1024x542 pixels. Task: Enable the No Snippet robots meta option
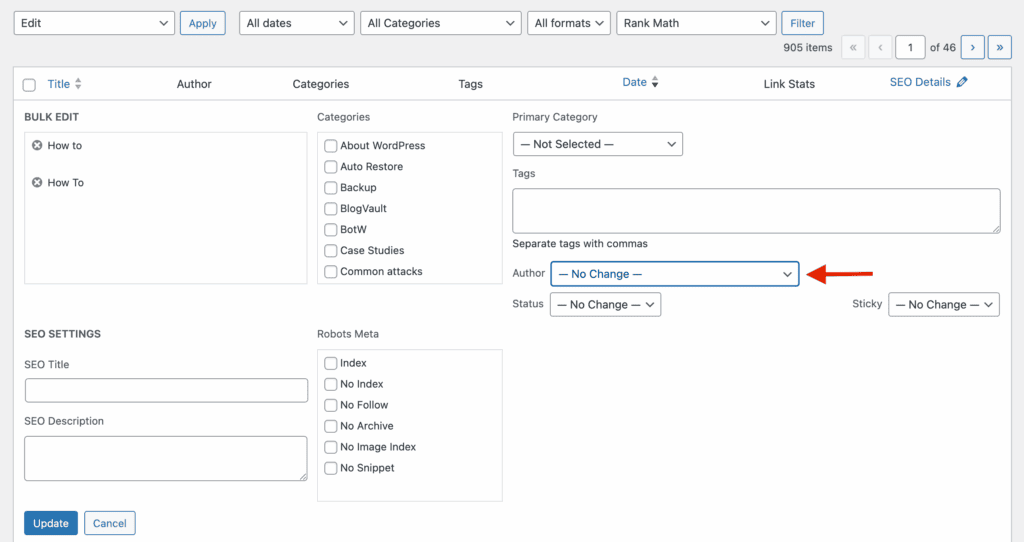pyautogui.click(x=331, y=468)
